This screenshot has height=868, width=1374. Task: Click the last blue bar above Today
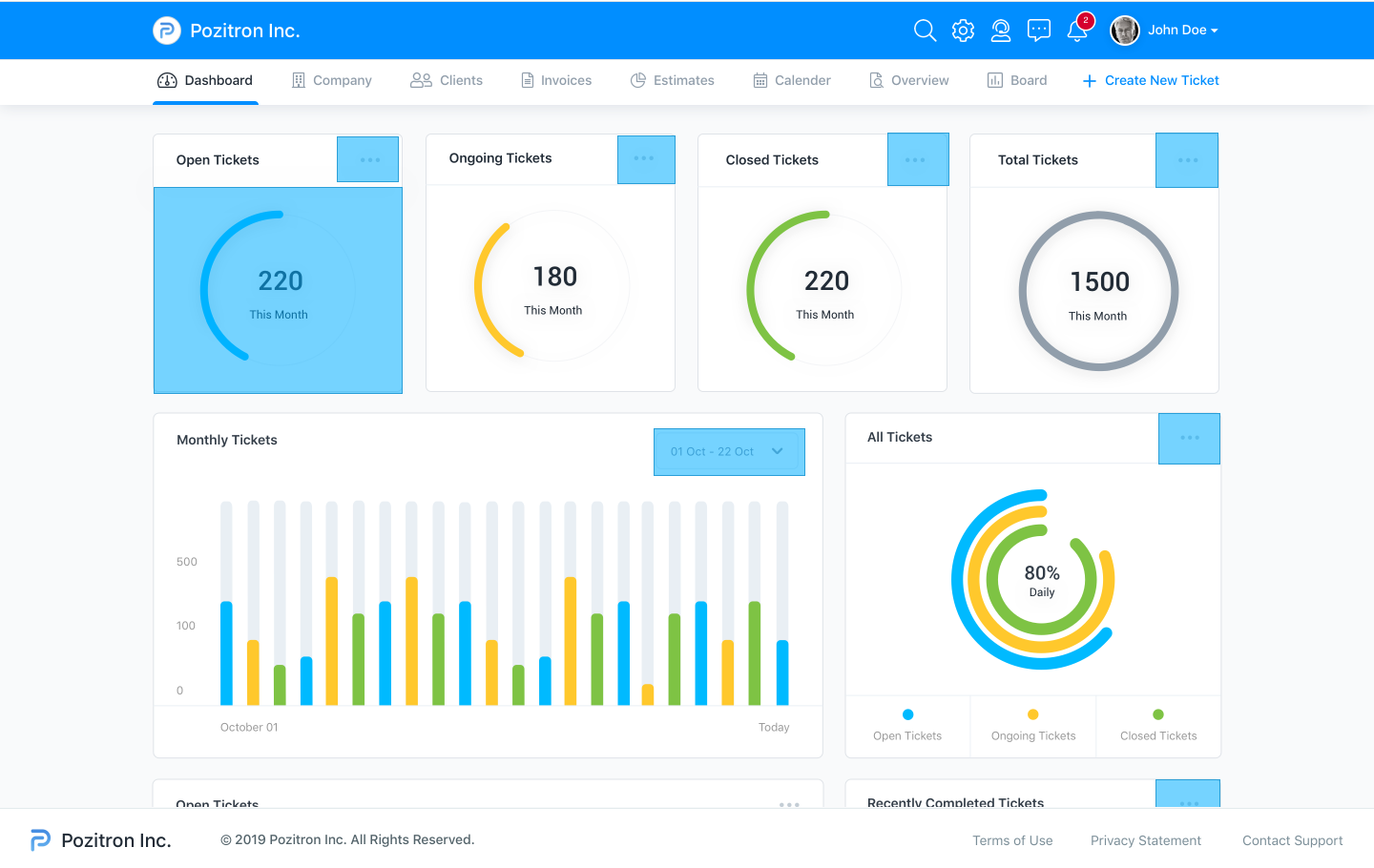point(782,672)
